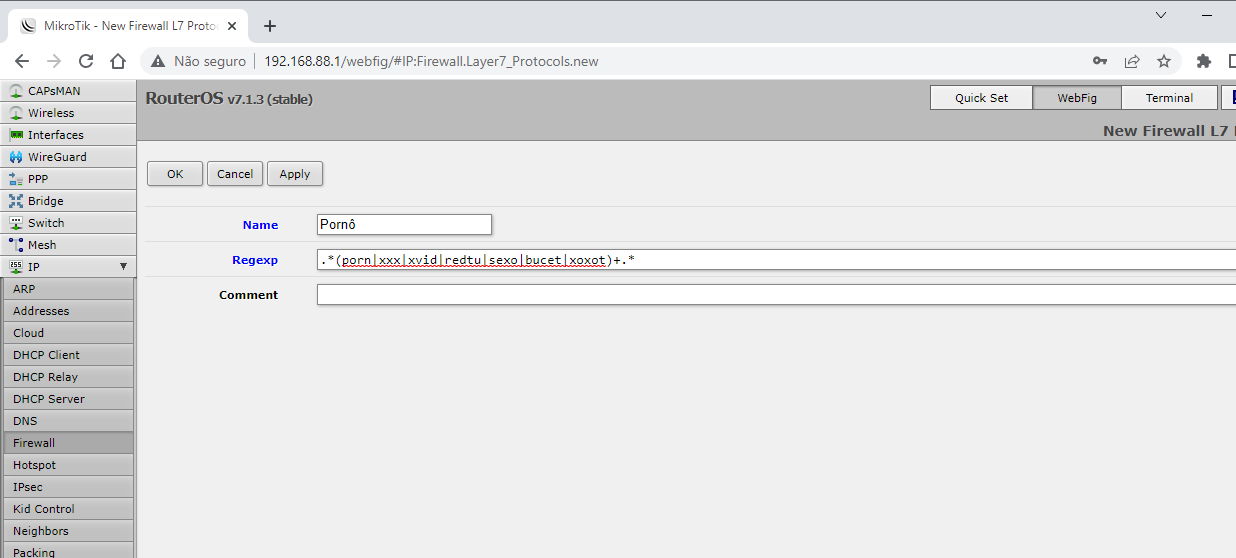Click the Name field label
The image size is (1236, 558).
[260, 225]
